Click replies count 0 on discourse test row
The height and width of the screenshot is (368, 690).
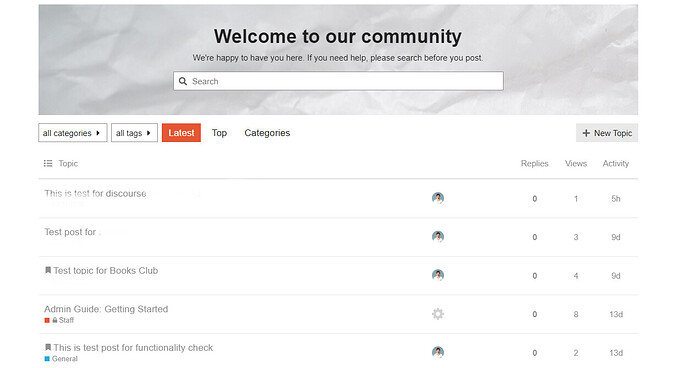tap(535, 199)
